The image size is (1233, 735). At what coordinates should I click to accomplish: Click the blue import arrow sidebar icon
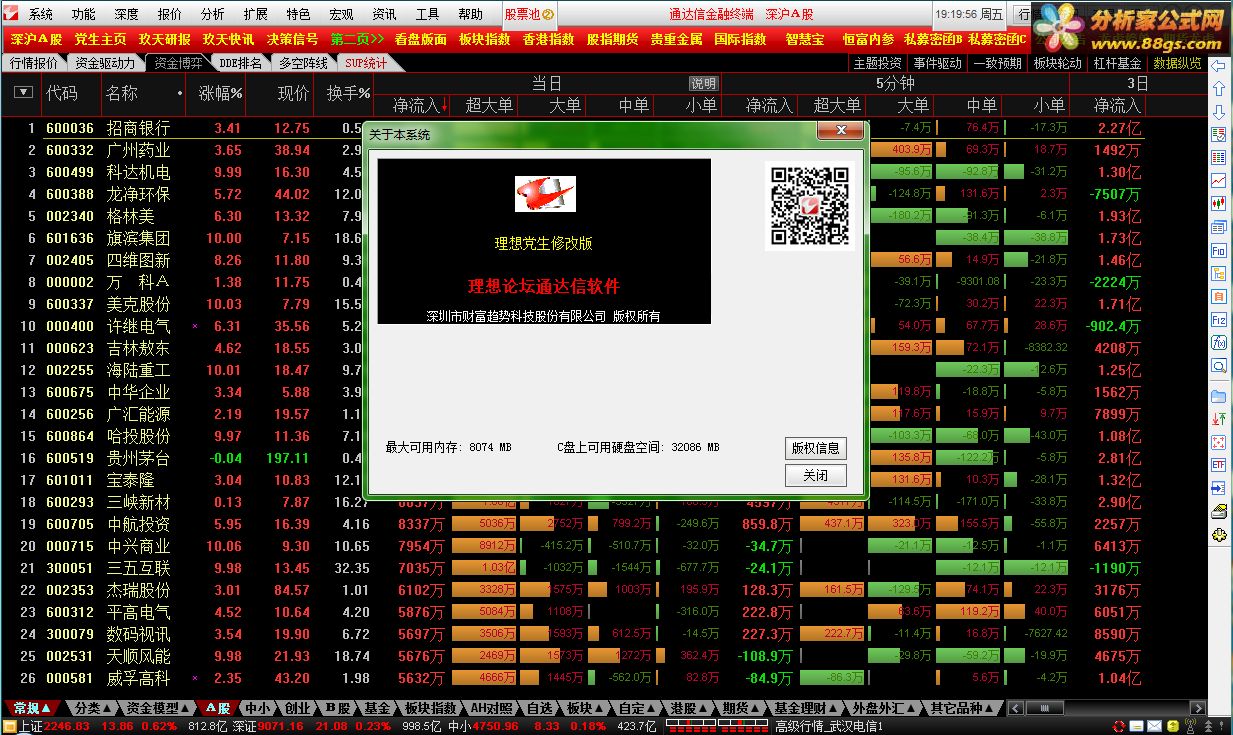(x=1218, y=488)
